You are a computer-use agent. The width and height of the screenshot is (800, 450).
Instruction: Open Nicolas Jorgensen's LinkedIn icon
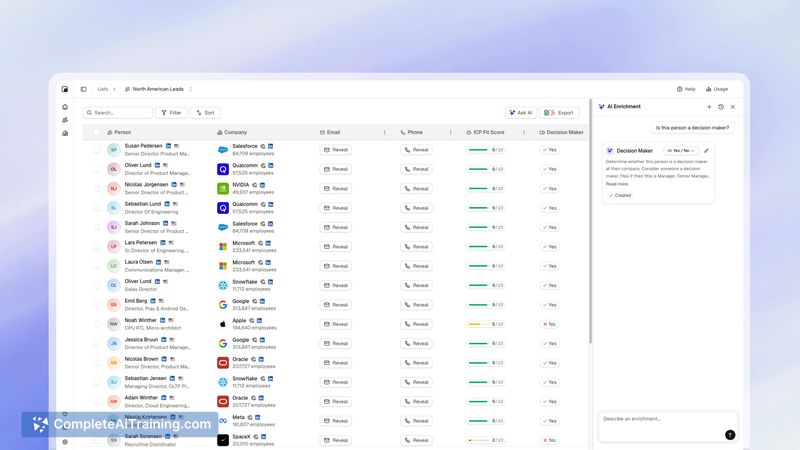coord(174,185)
